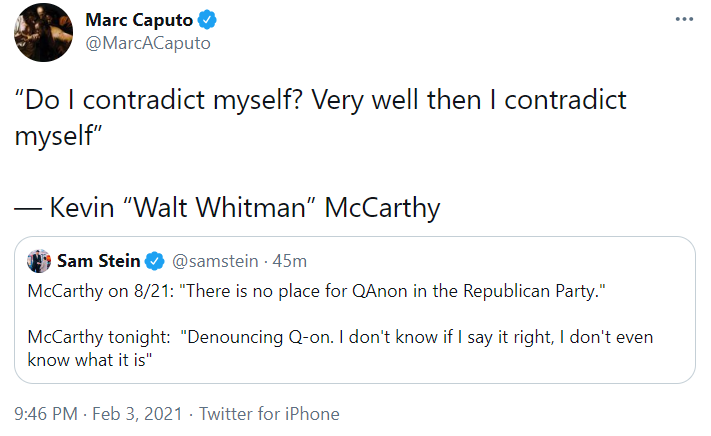711x436 pixels.
Task: Click the @samstein handle
Action: point(214,262)
